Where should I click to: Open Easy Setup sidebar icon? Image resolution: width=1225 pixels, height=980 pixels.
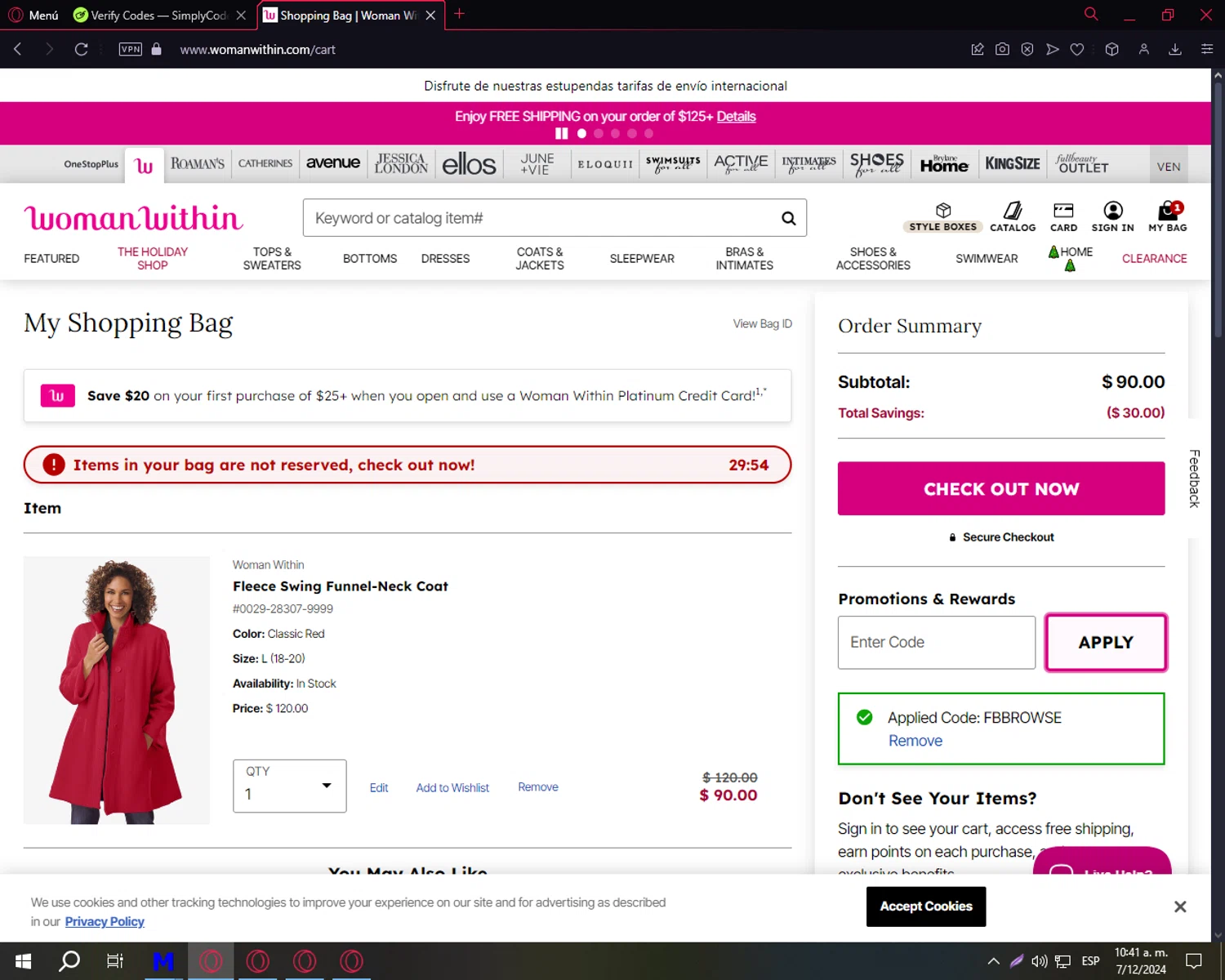click(x=1206, y=49)
